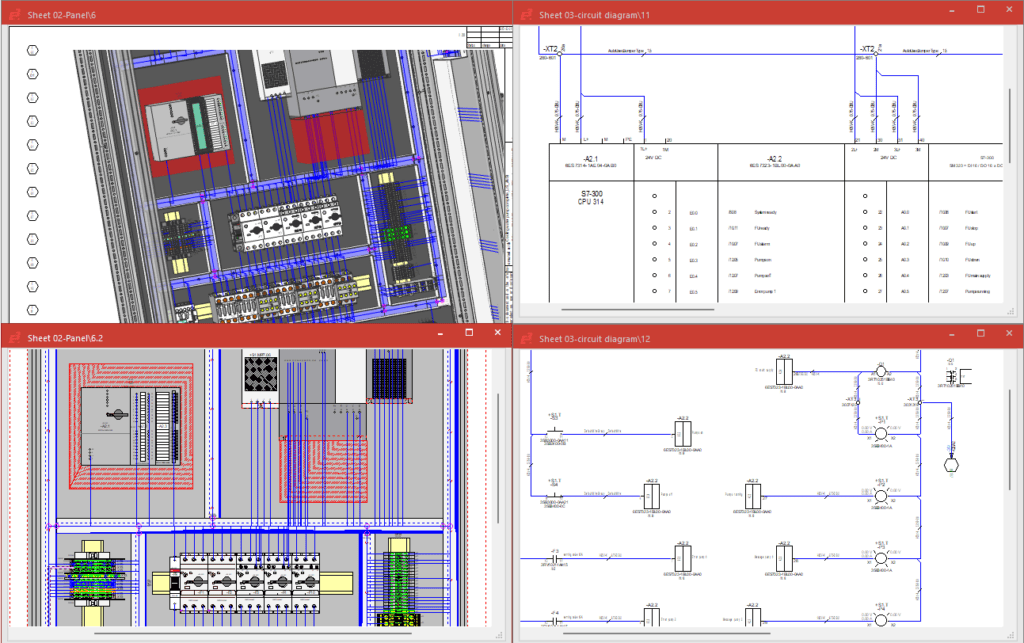
Task: Maximize the Sheet 02-Panel\6.2 window
Action: (x=469, y=333)
